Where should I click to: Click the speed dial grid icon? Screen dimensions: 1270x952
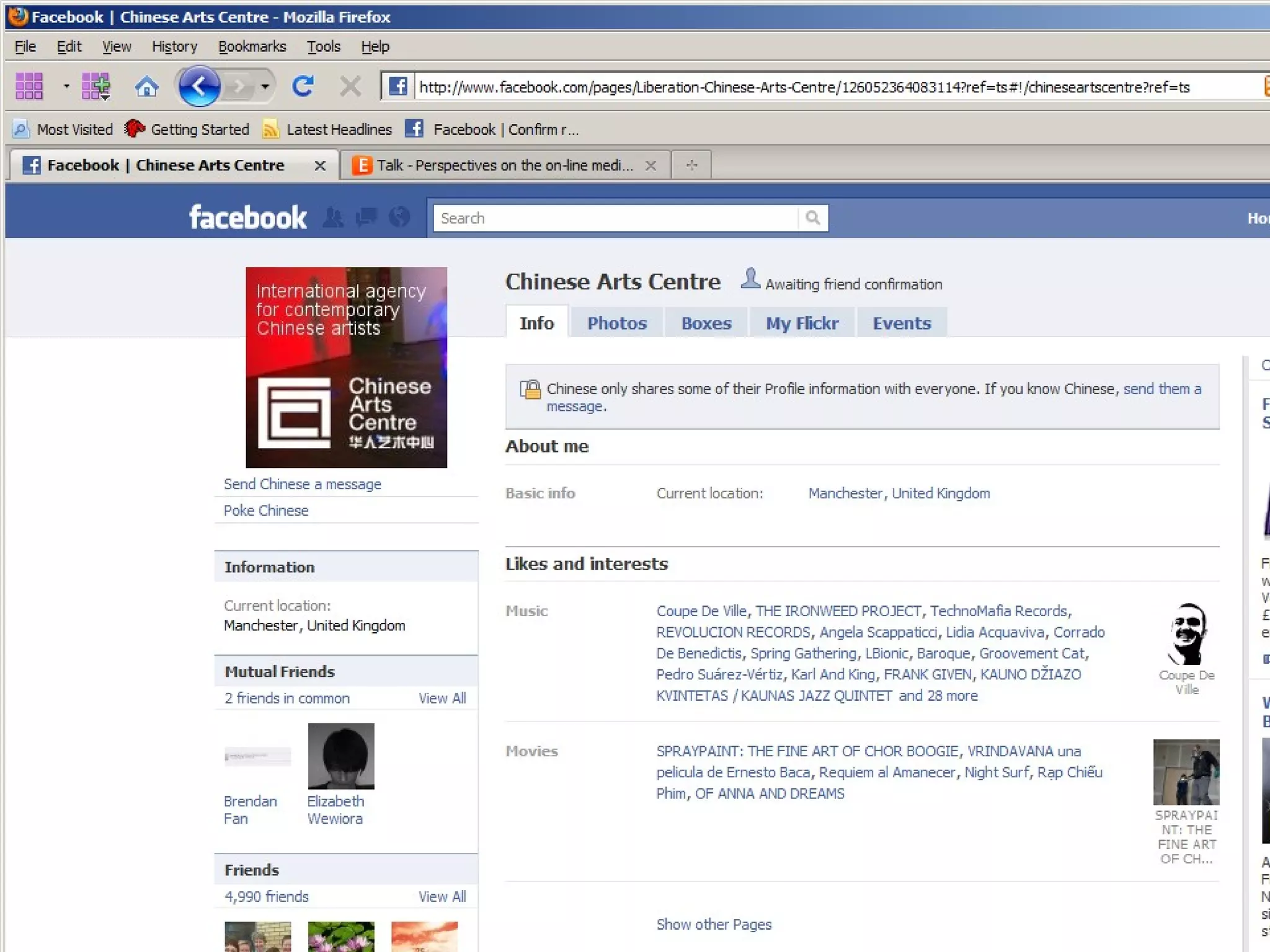(29, 86)
